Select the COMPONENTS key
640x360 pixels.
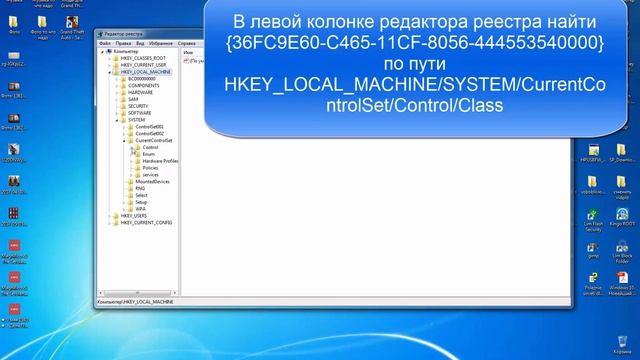click(x=144, y=86)
